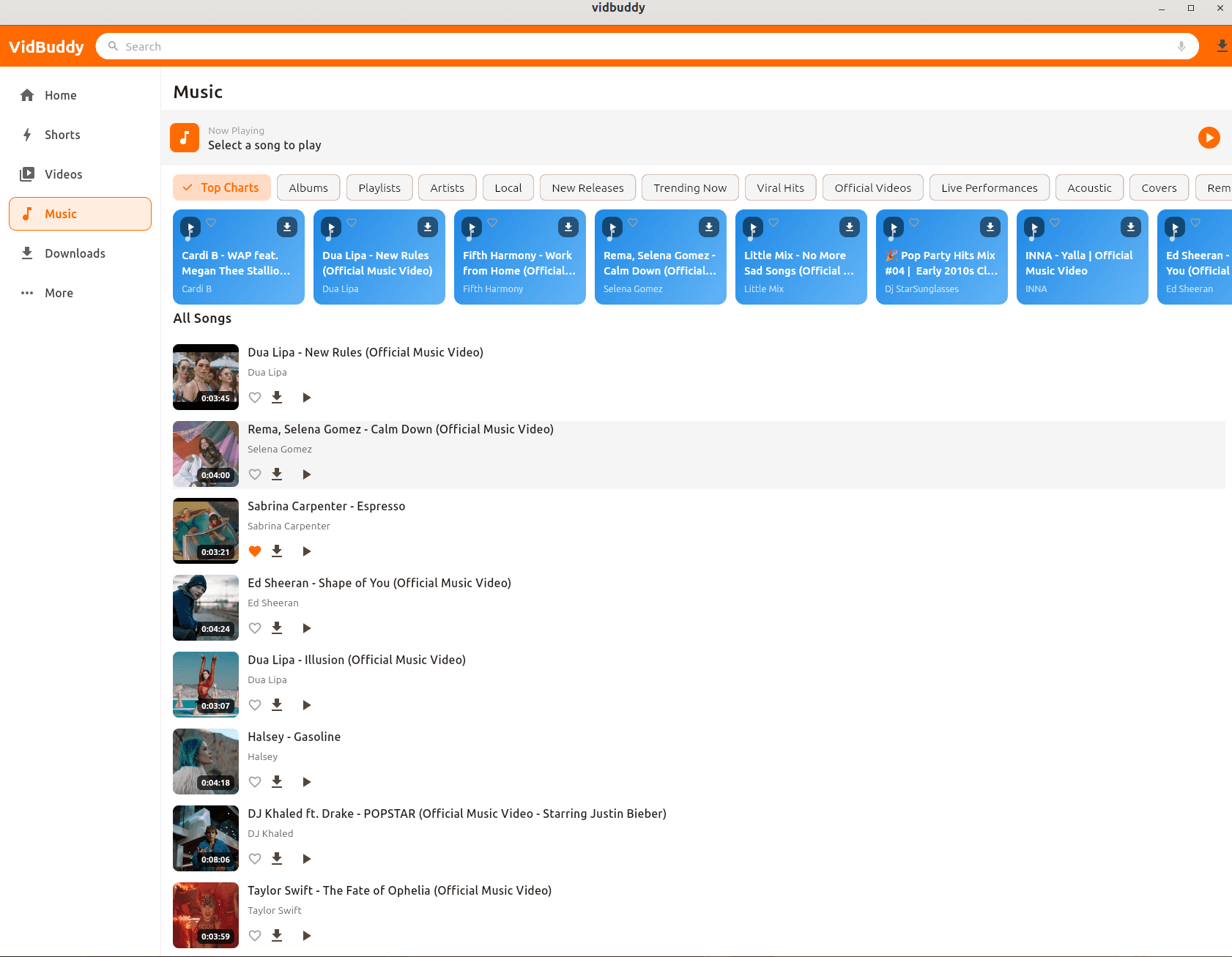
Task: Download the Little Mix No More Sad Songs card
Action: (850, 227)
